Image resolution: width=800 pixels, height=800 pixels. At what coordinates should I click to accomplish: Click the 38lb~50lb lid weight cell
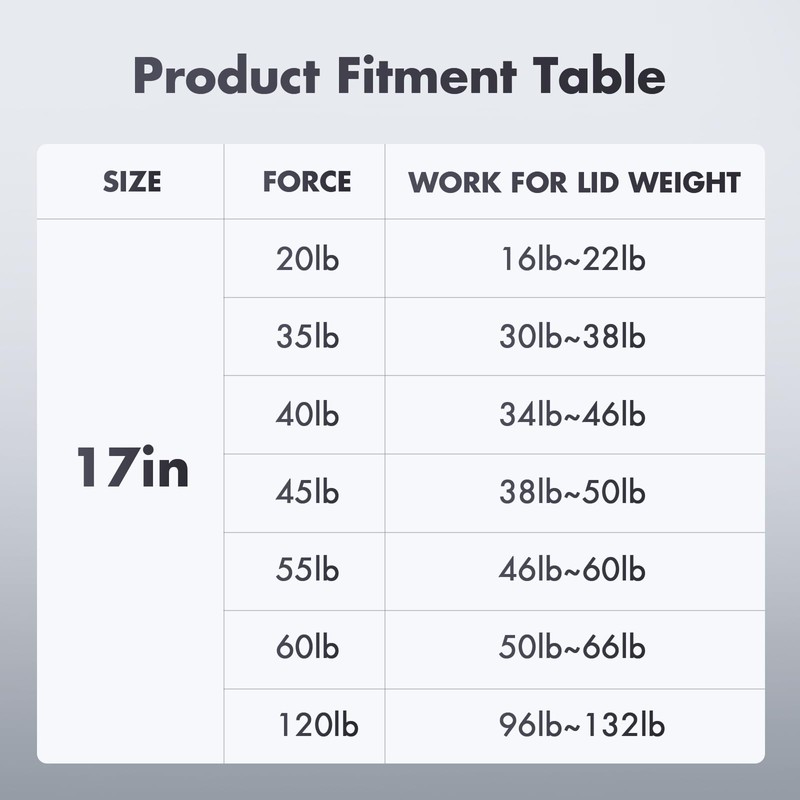click(572, 493)
